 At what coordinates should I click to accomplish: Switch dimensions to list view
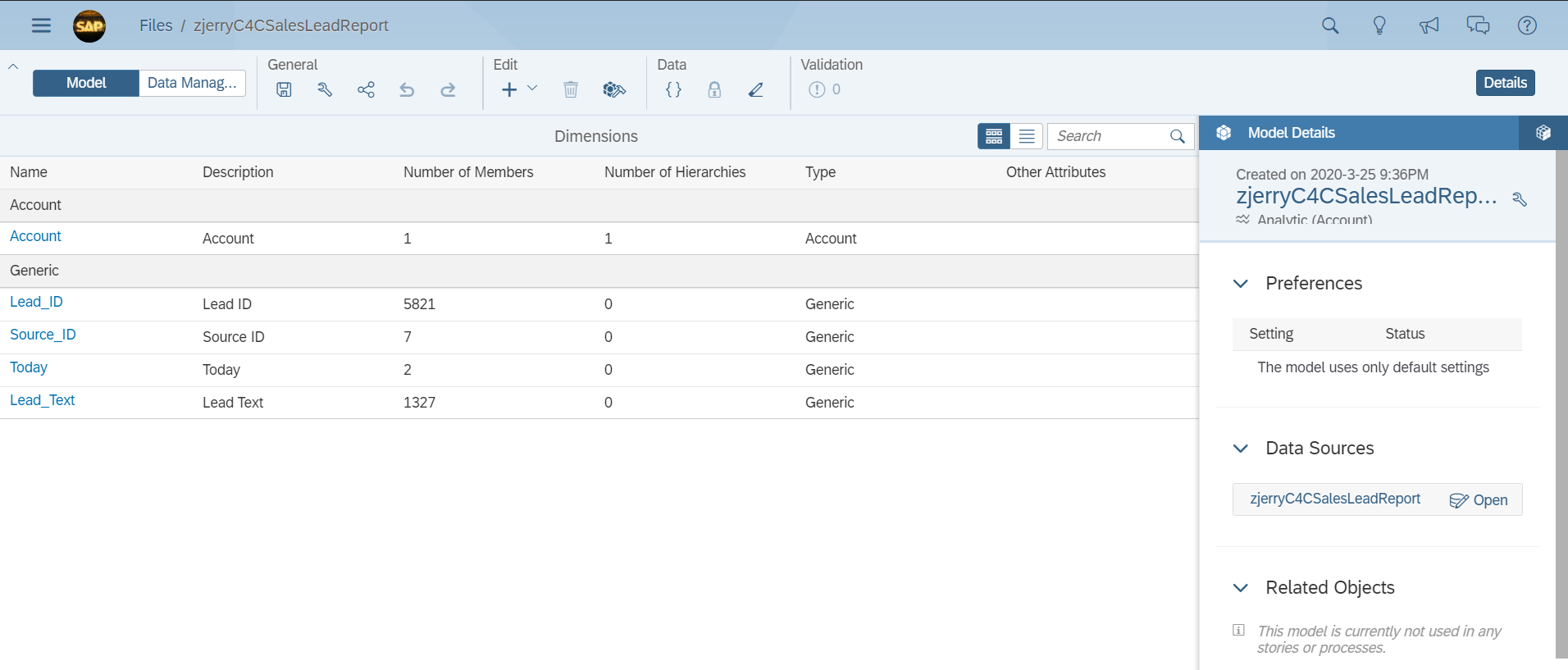1027,136
